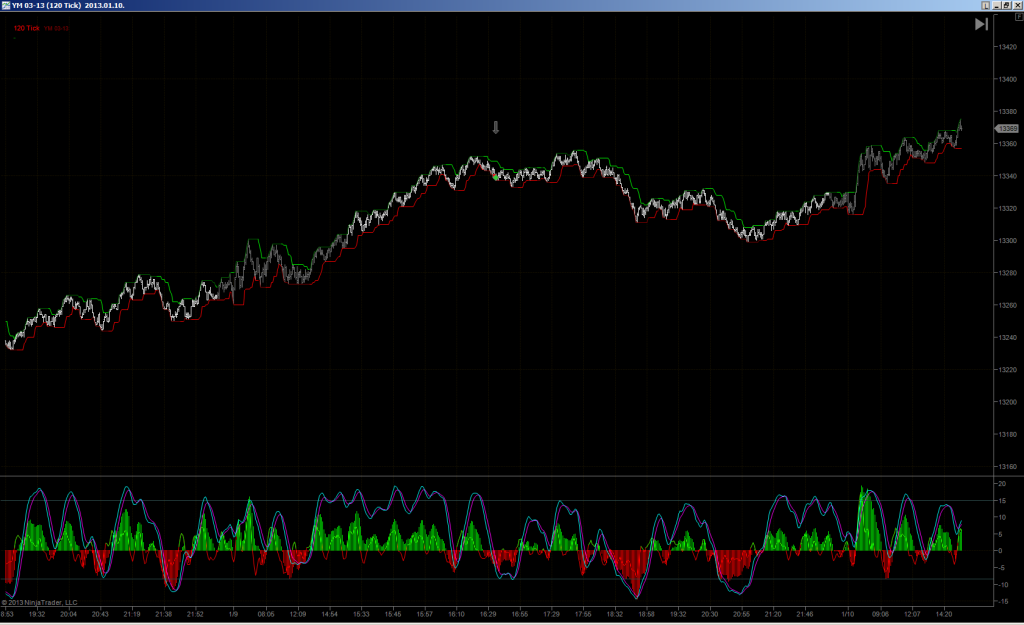This screenshot has width=1024, height=625.
Task: Click the 13340 price axis label
Action: (x=1008, y=176)
